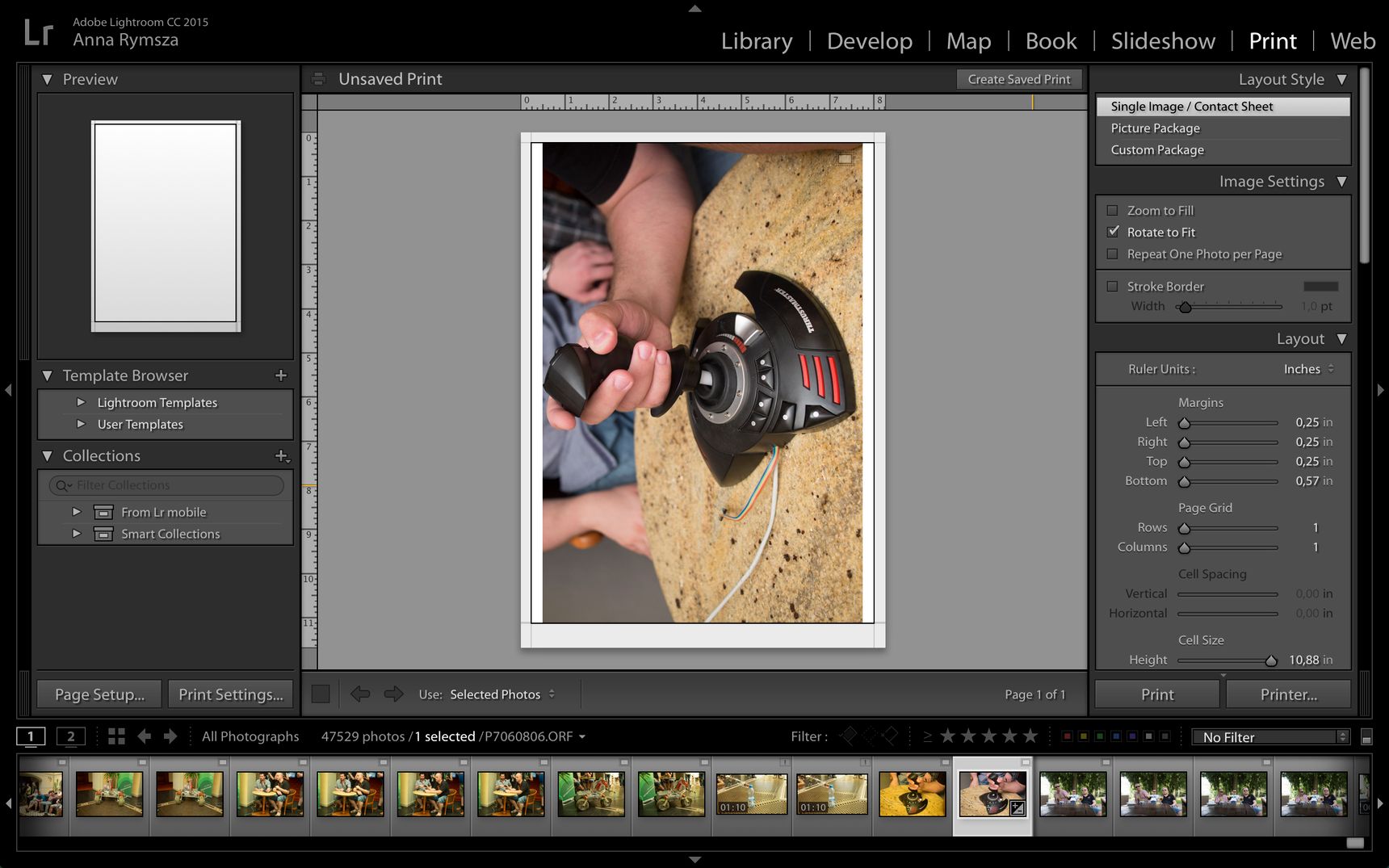
Task: Click the Print button
Action: pos(1157,694)
